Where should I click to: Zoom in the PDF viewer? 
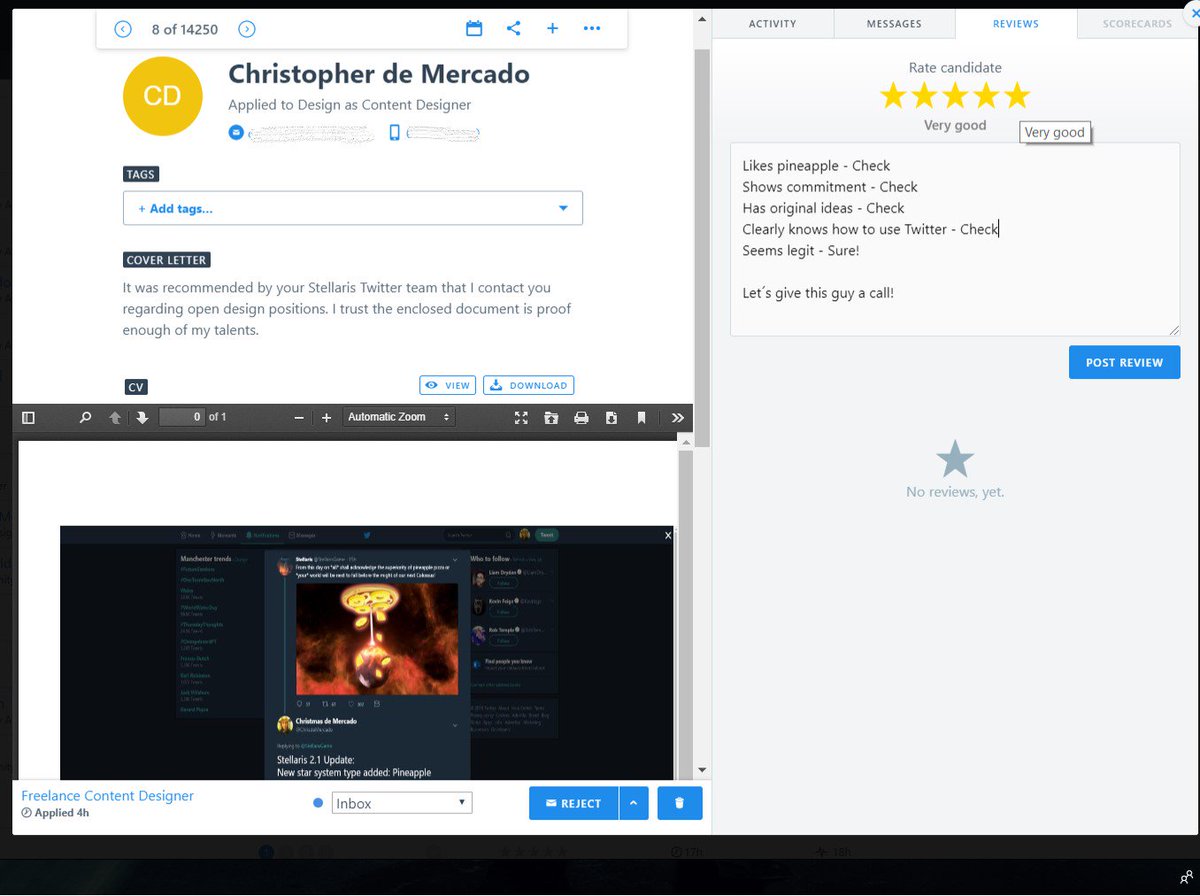pos(326,417)
